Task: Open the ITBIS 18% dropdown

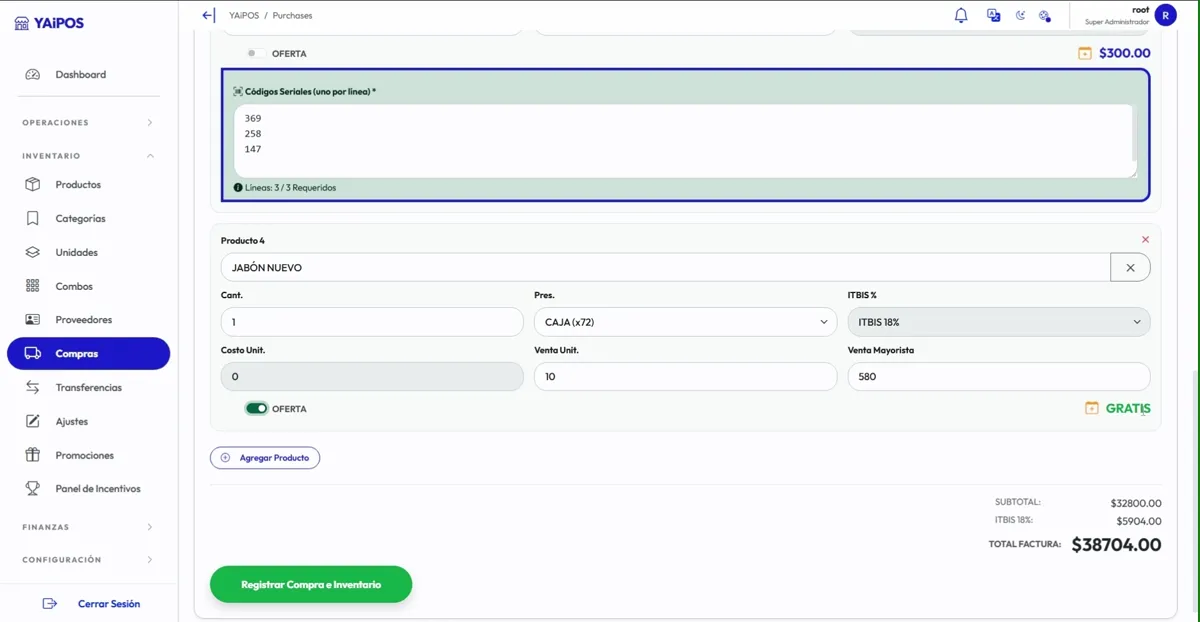Action: pos(999,322)
